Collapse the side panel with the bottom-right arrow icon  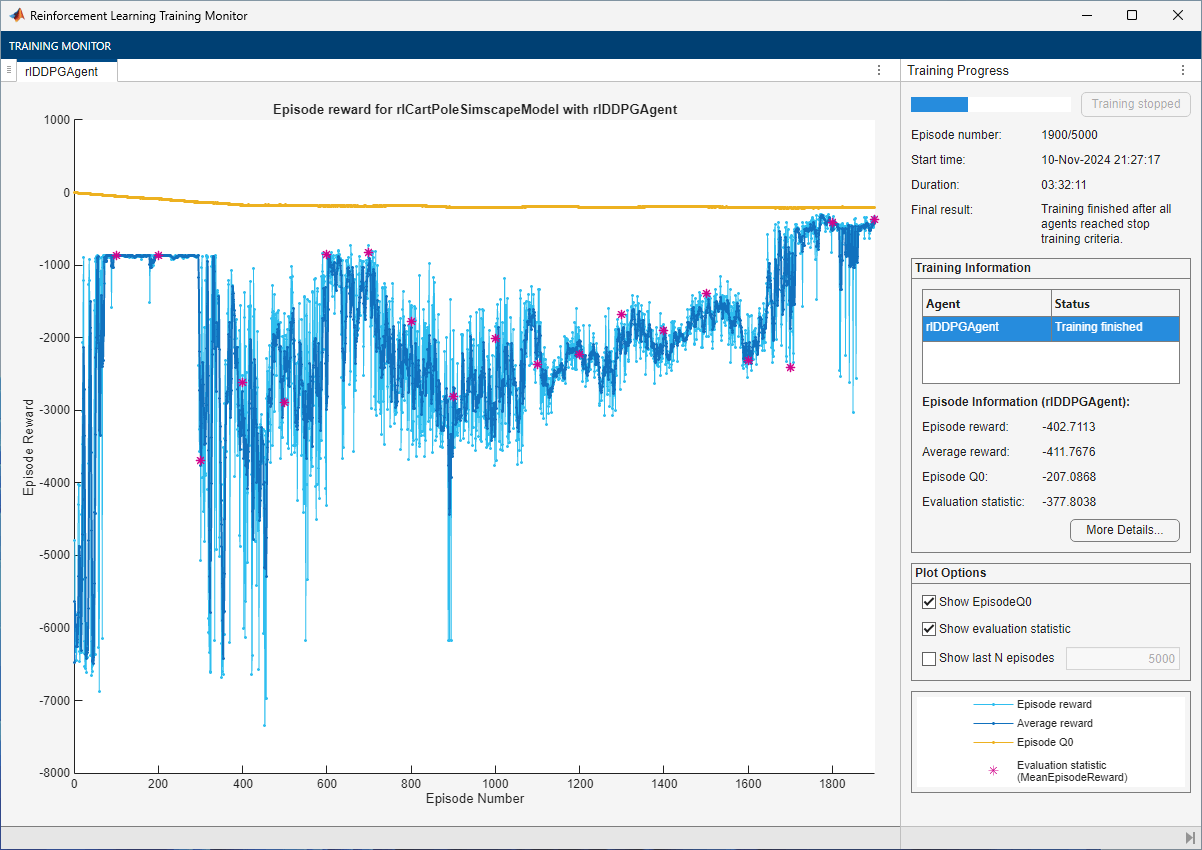tap(1190, 837)
